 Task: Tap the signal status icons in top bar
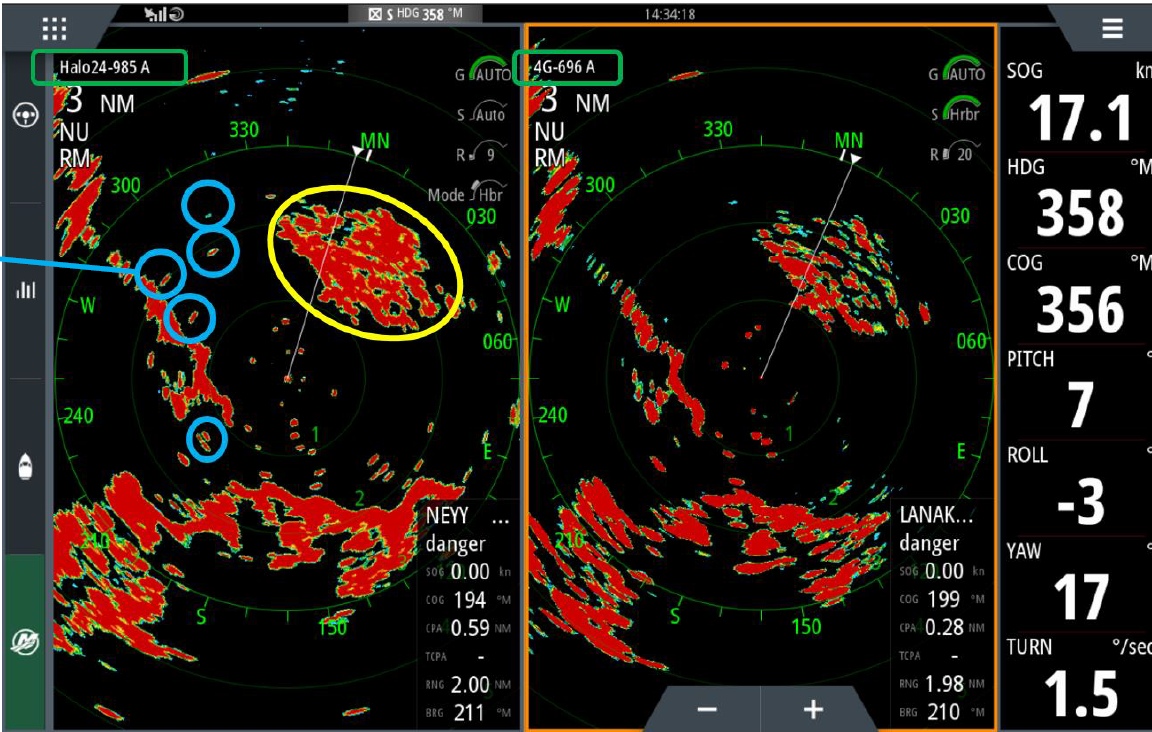point(163,14)
